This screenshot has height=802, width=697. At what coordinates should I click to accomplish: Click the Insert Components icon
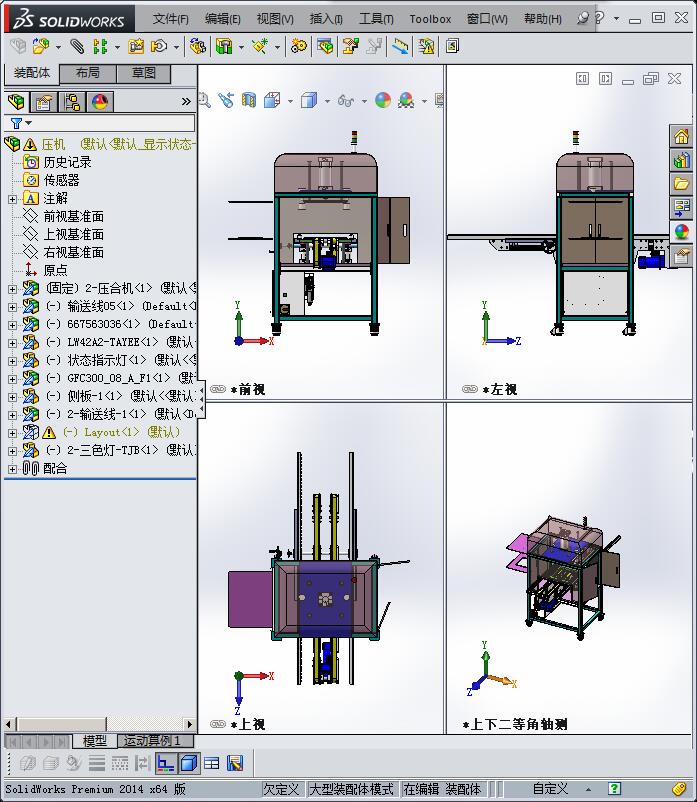(41, 47)
